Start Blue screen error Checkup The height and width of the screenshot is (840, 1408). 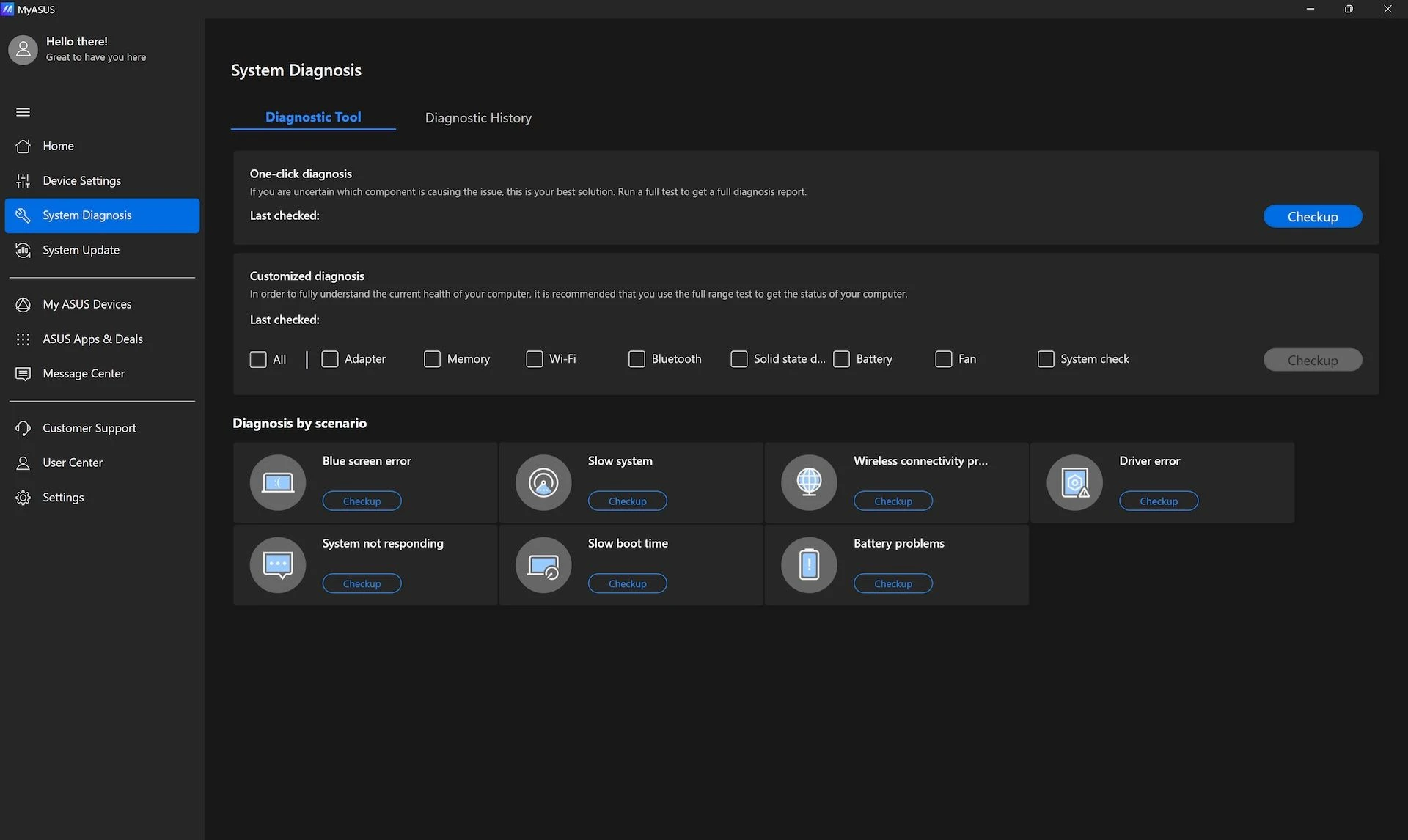coord(362,501)
